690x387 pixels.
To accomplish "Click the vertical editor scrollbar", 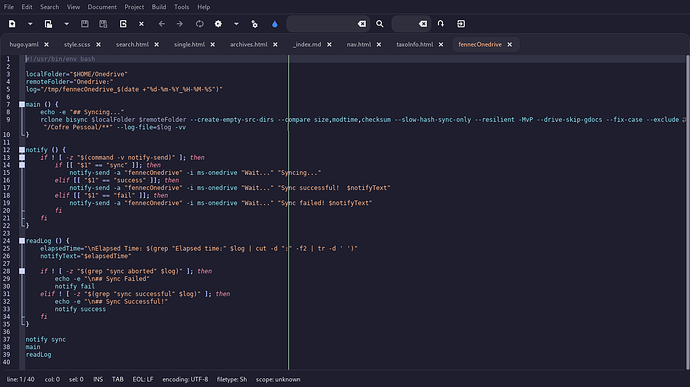I will tap(687, 212).
